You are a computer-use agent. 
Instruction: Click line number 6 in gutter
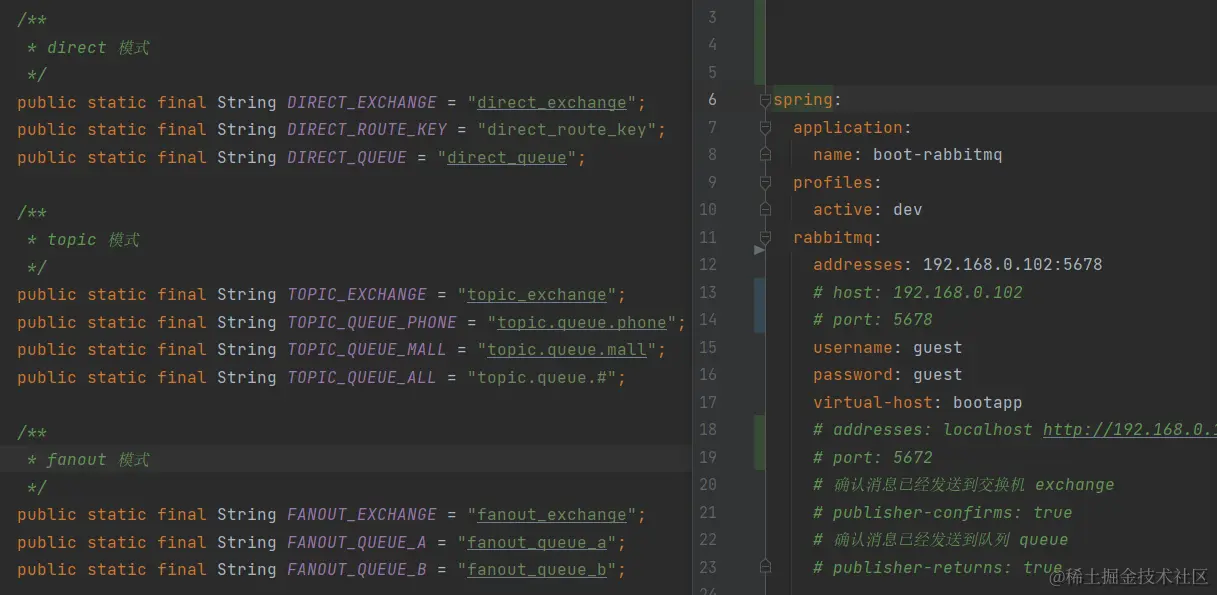click(x=712, y=100)
